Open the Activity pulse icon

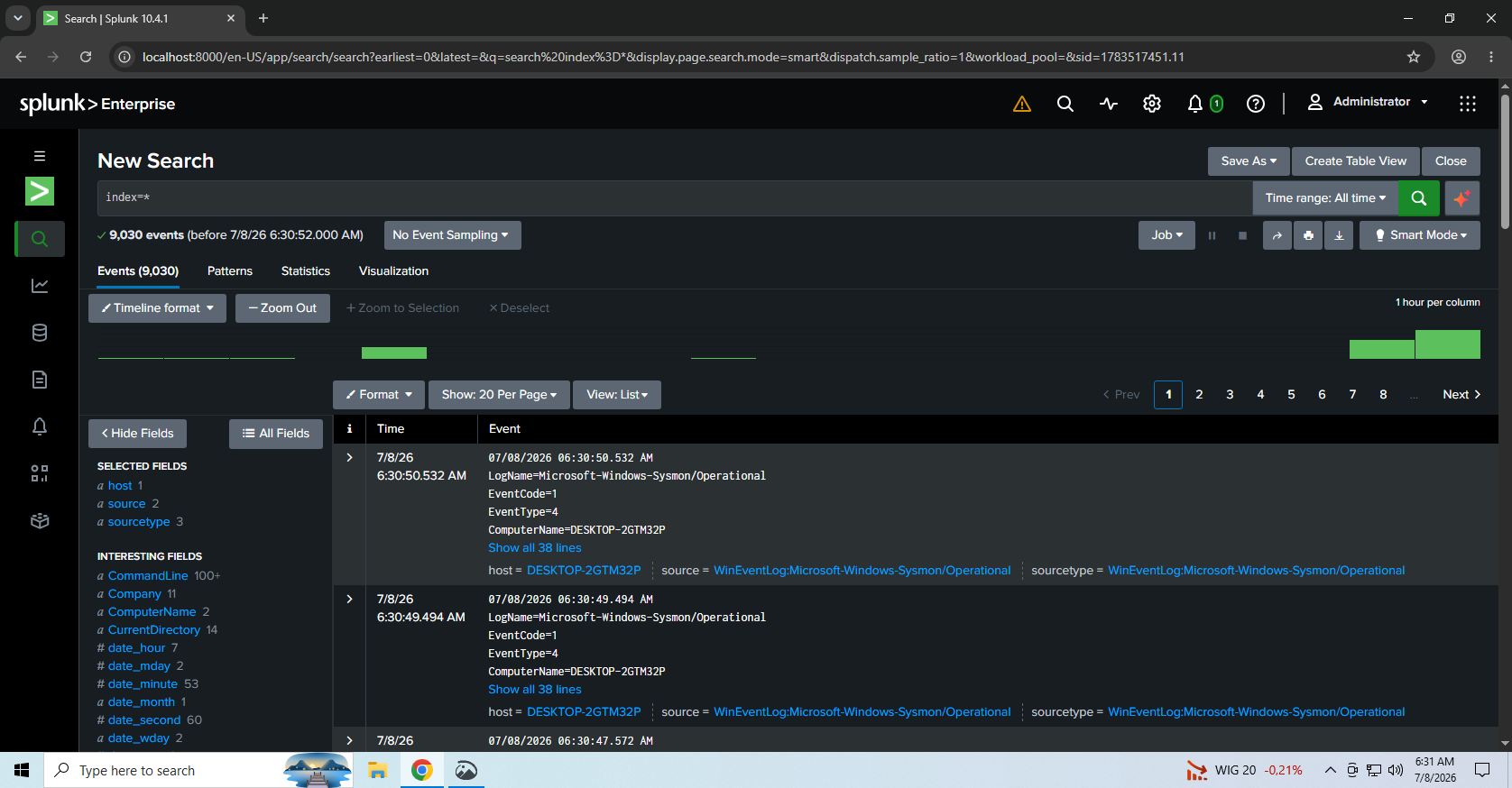(1109, 104)
